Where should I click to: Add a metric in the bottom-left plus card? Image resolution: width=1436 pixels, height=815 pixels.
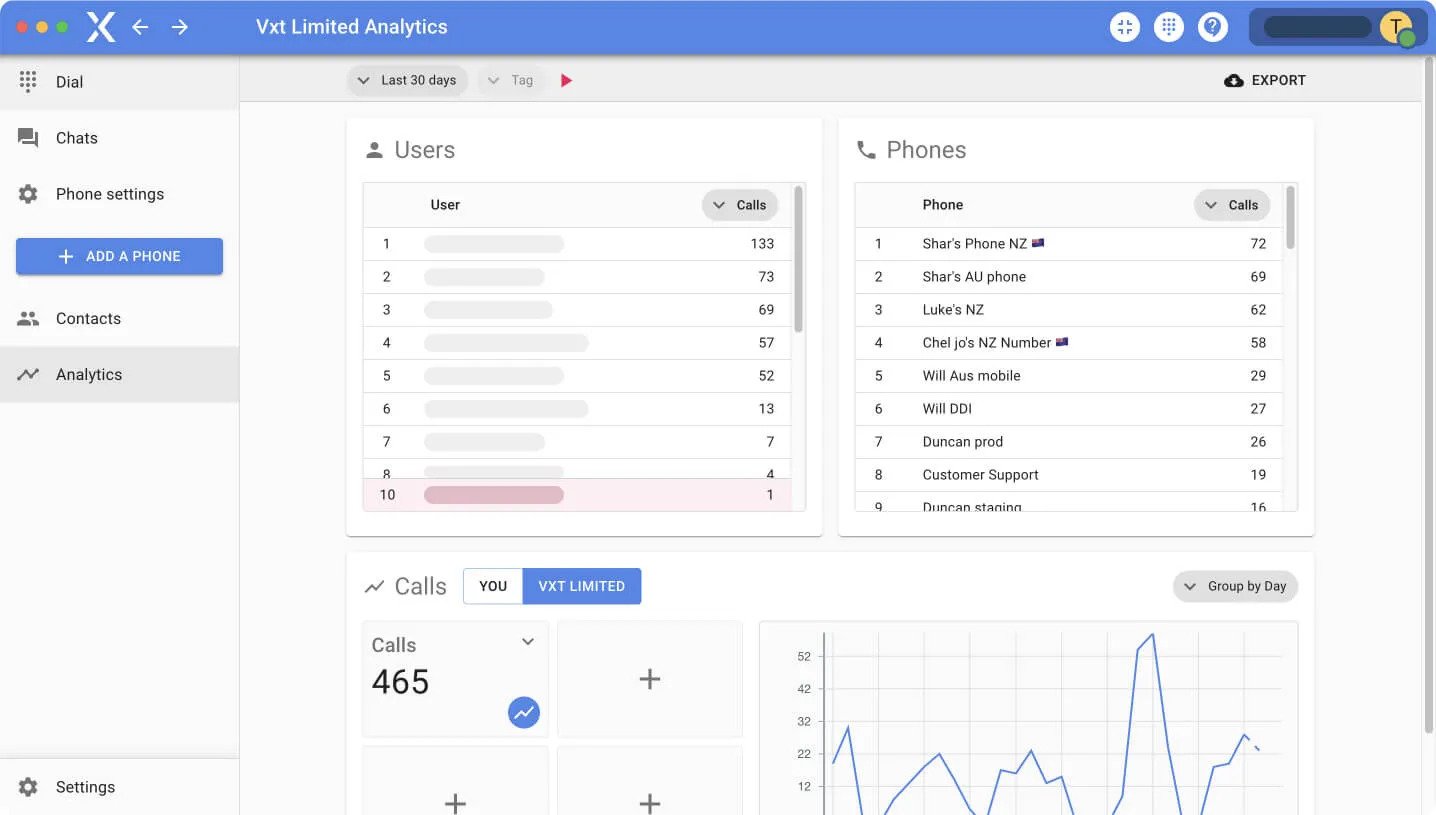click(455, 781)
